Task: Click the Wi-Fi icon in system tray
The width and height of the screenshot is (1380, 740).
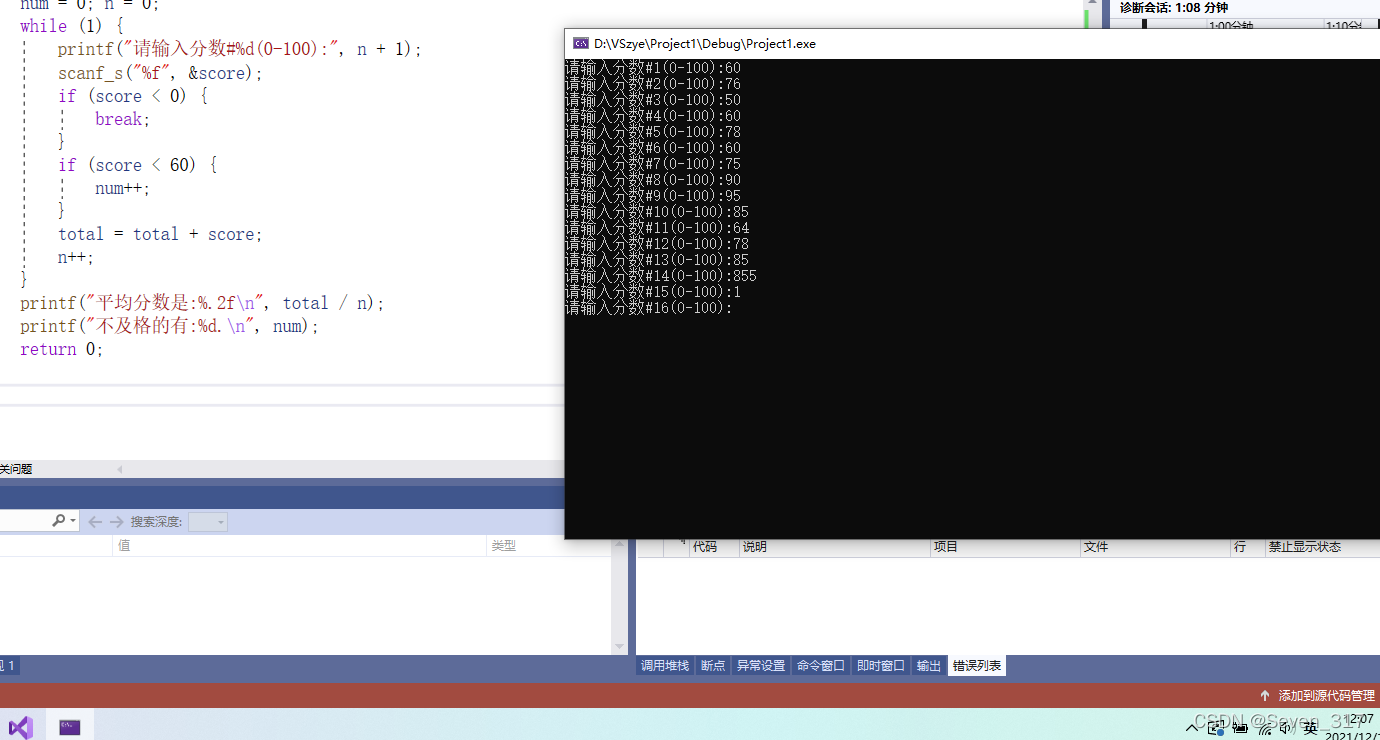Action: (x=1264, y=728)
